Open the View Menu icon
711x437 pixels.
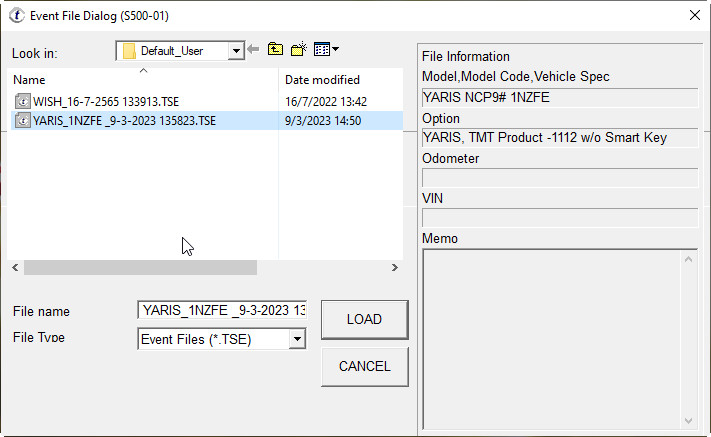pyautogui.click(x=326, y=49)
